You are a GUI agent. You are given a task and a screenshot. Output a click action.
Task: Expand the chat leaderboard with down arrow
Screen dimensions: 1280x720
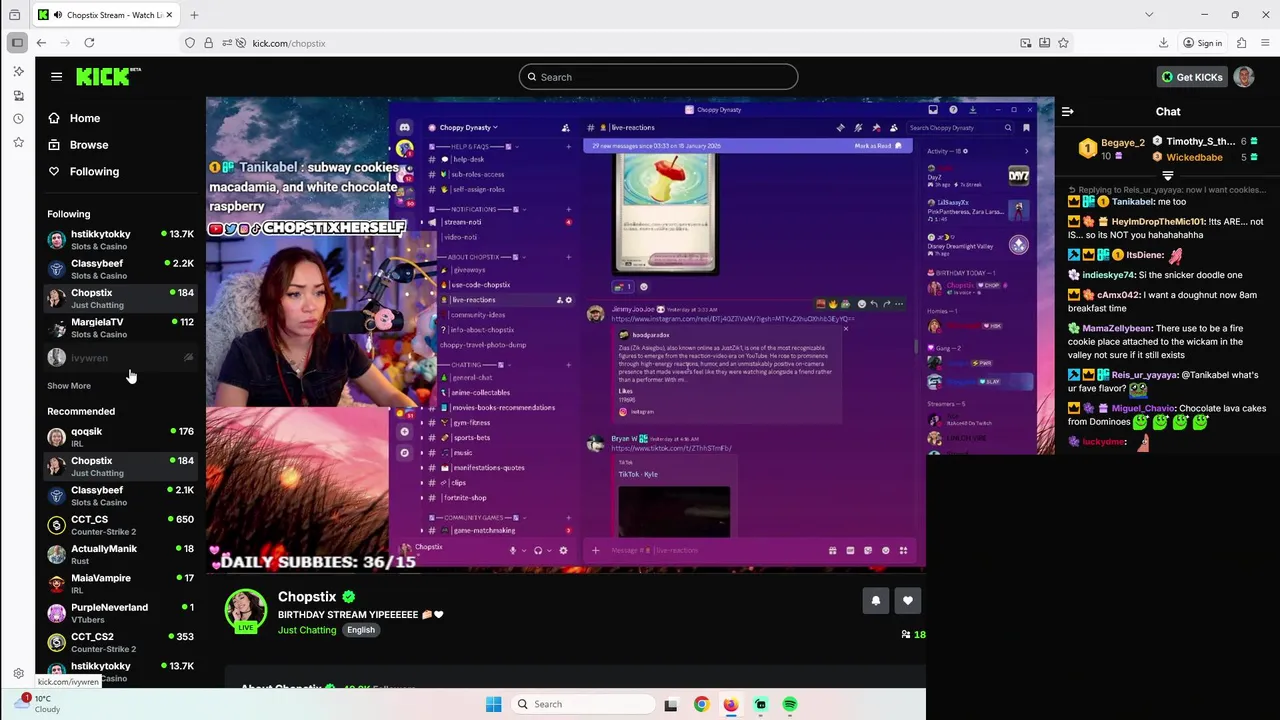[x=1167, y=175]
